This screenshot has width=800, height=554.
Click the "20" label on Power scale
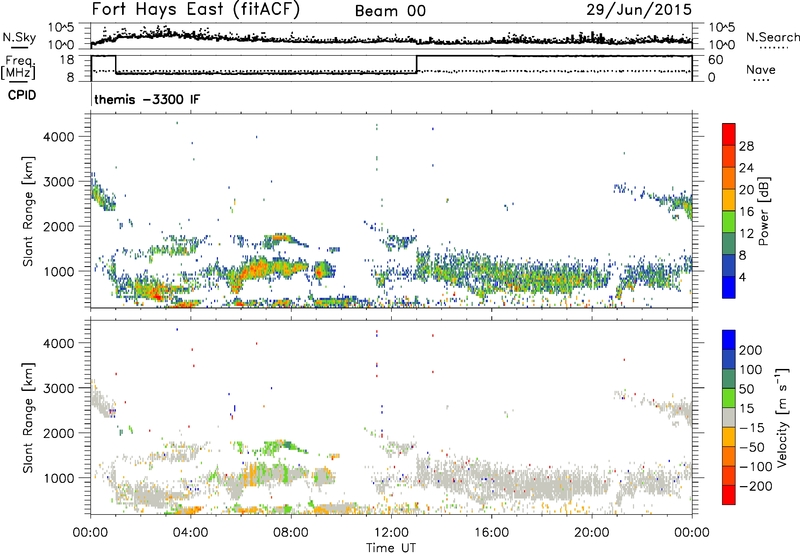746,190
